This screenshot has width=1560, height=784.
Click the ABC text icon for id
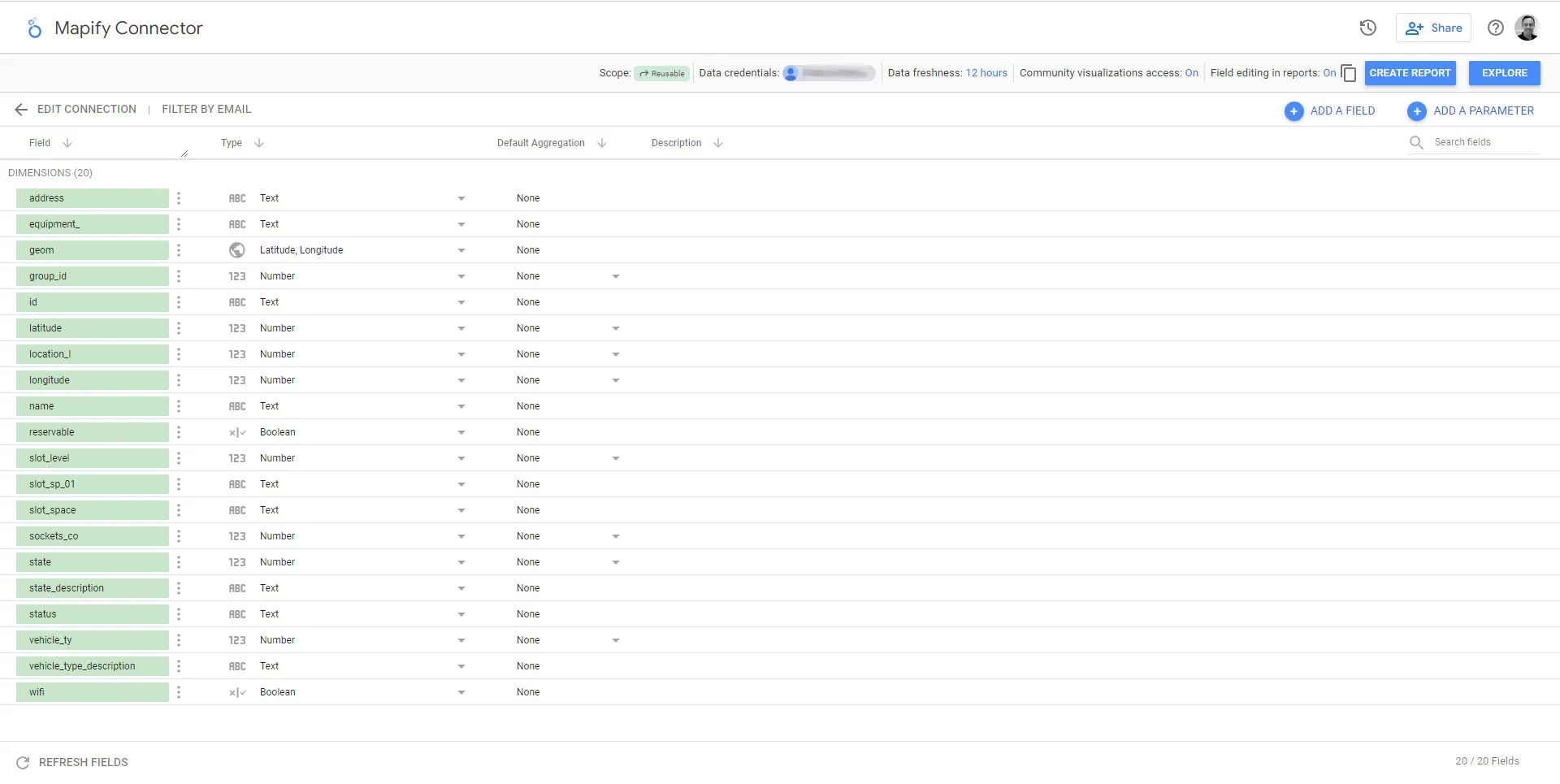click(237, 302)
